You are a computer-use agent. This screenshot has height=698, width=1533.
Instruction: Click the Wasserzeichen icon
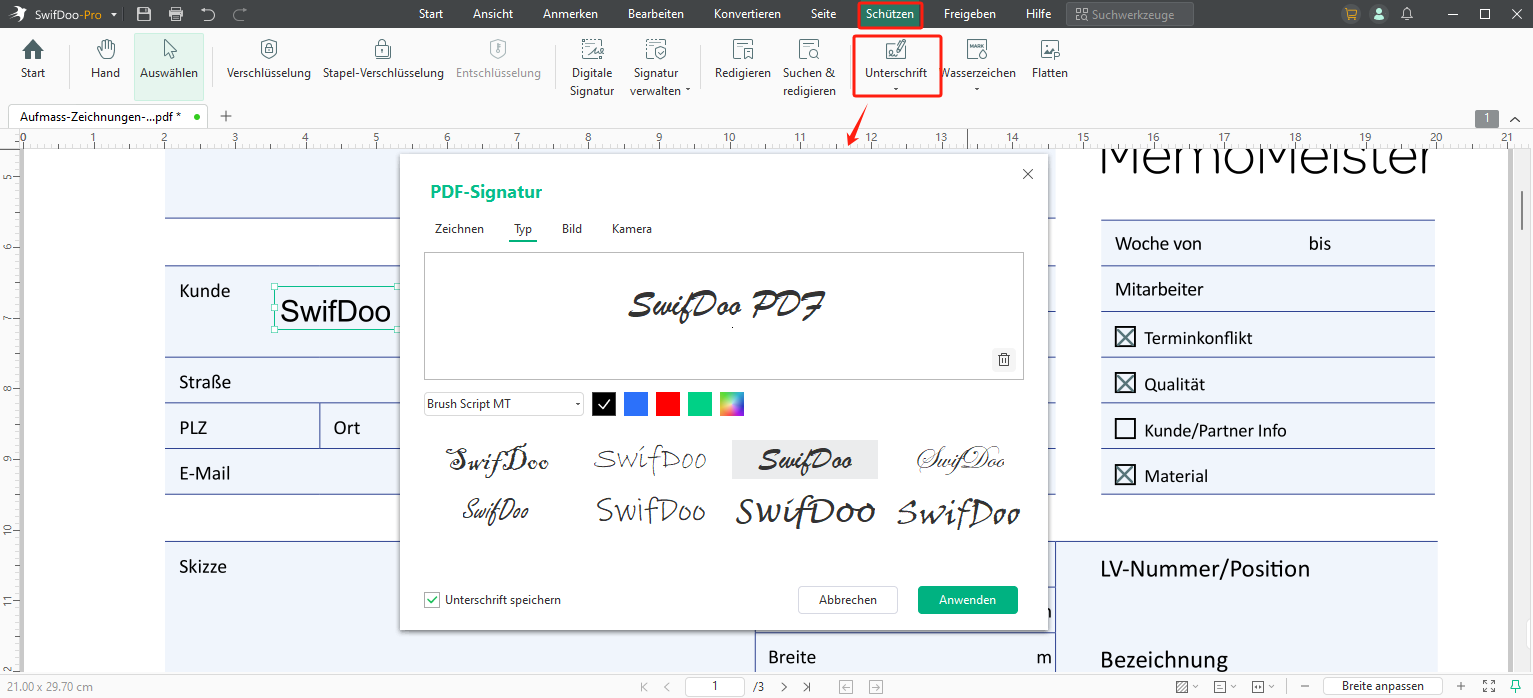[x=977, y=58]
